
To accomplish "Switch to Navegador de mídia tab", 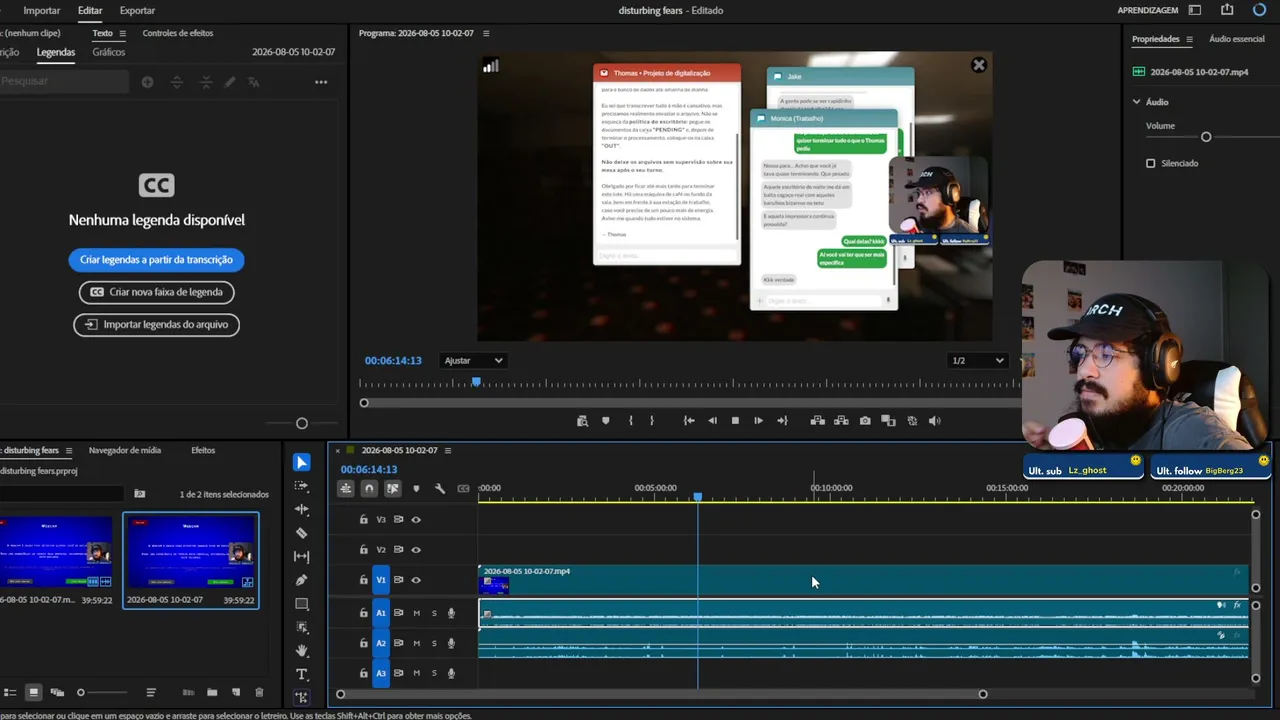I will tap(125, 450).
